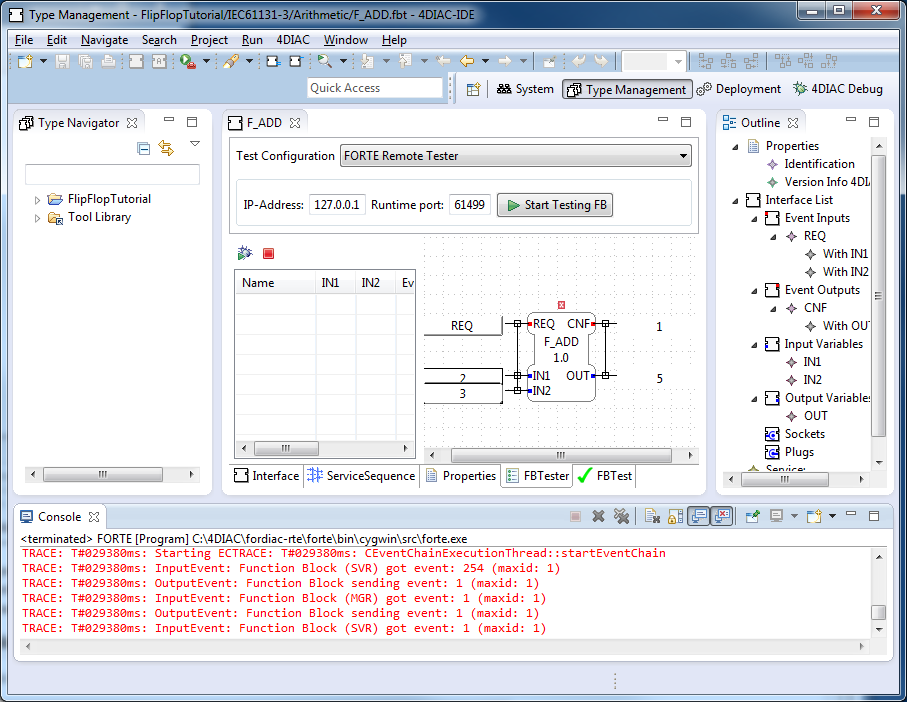Click the Plugs icon in Outline

pos(772,452)
